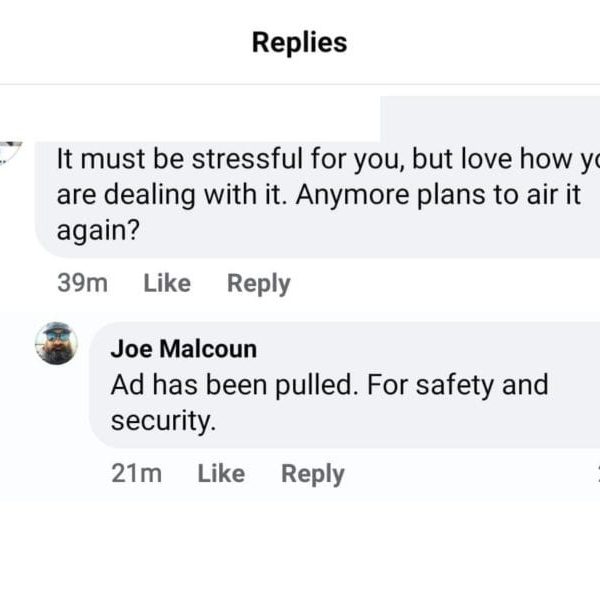Click the 21m timestamp
Screen dimensions: 600x595
137,474
